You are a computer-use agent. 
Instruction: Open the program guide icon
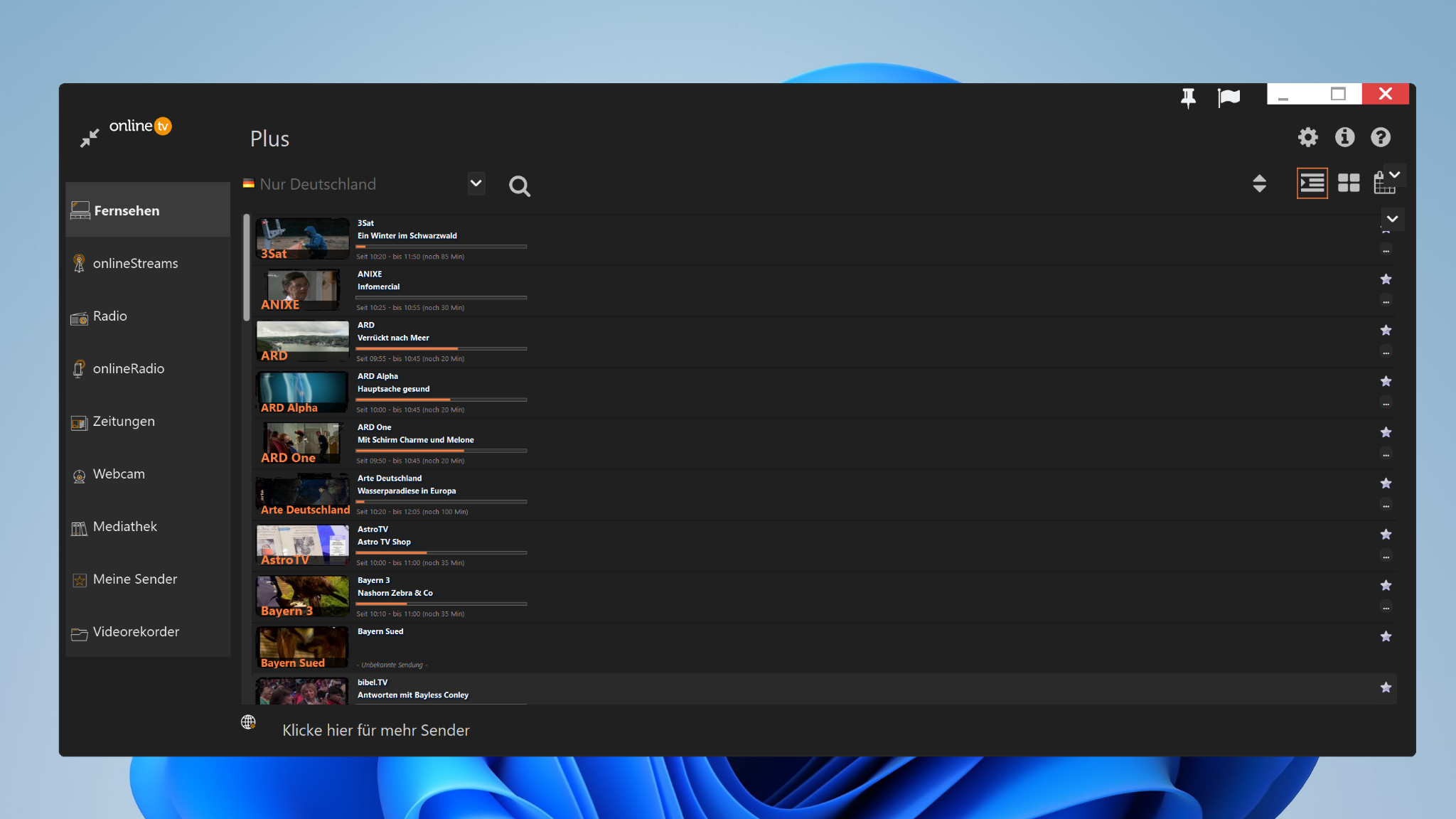(x=1383, y=184)
